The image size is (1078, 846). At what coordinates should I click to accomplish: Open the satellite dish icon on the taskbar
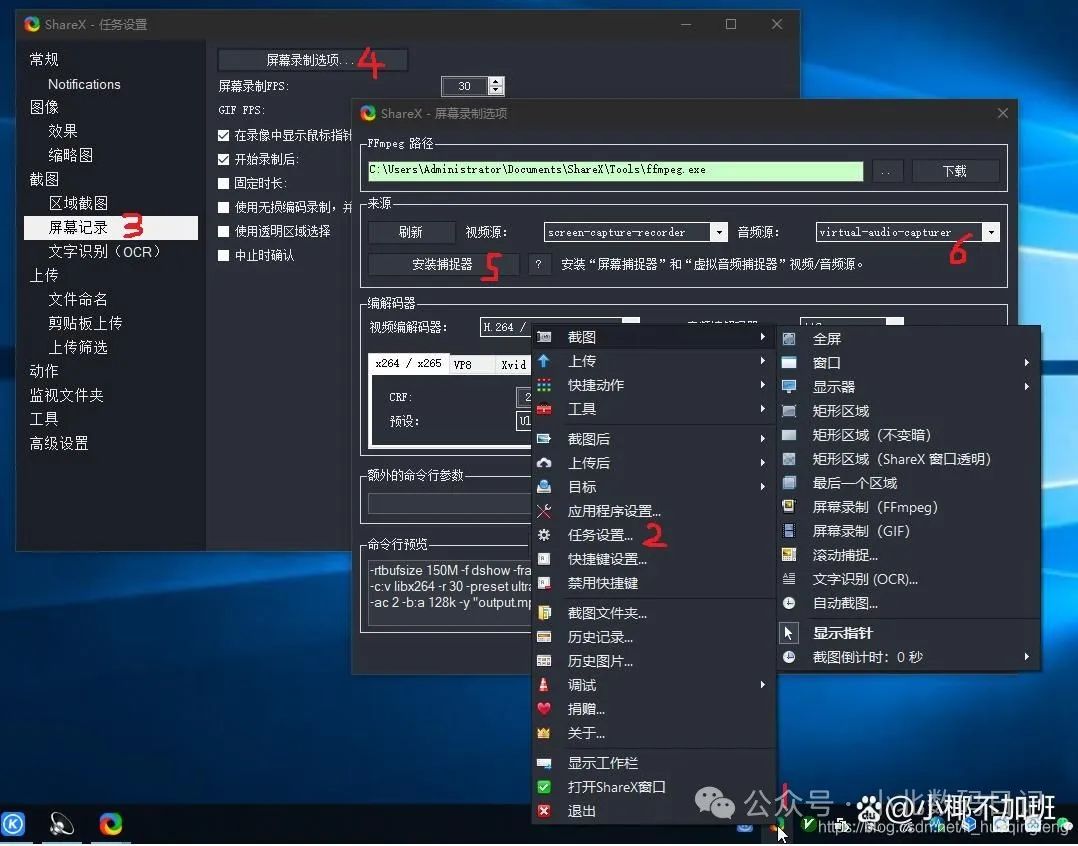click(x=61, y=823)
